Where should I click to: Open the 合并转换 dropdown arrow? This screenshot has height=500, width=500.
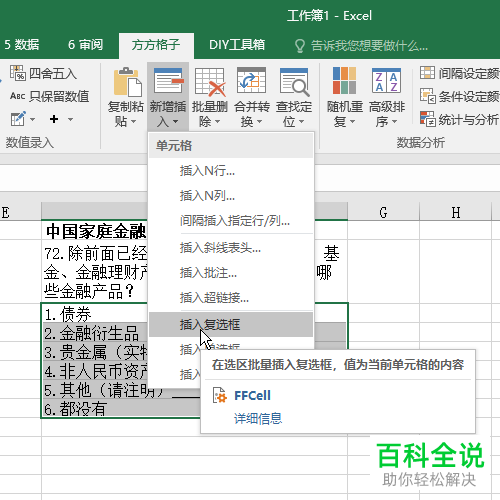(259, 122)
